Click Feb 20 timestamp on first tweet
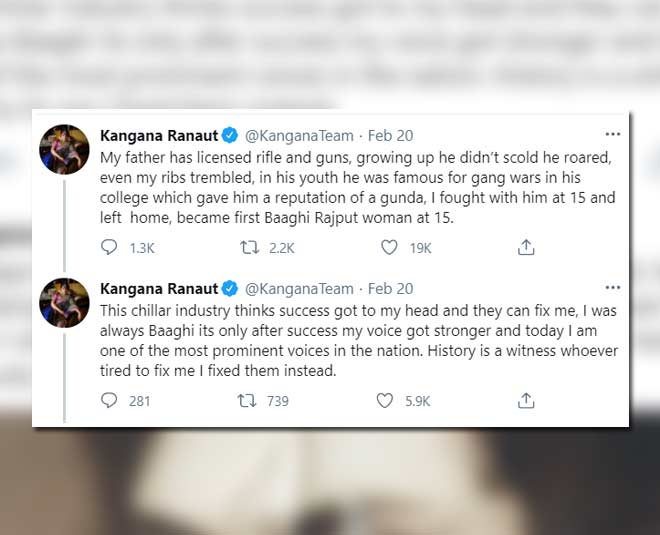 point(391,135)
